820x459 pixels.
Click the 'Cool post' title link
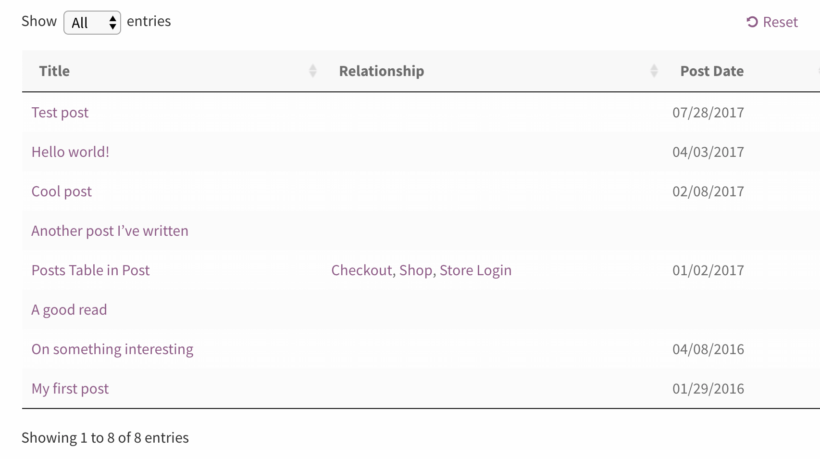coord(61,191)
